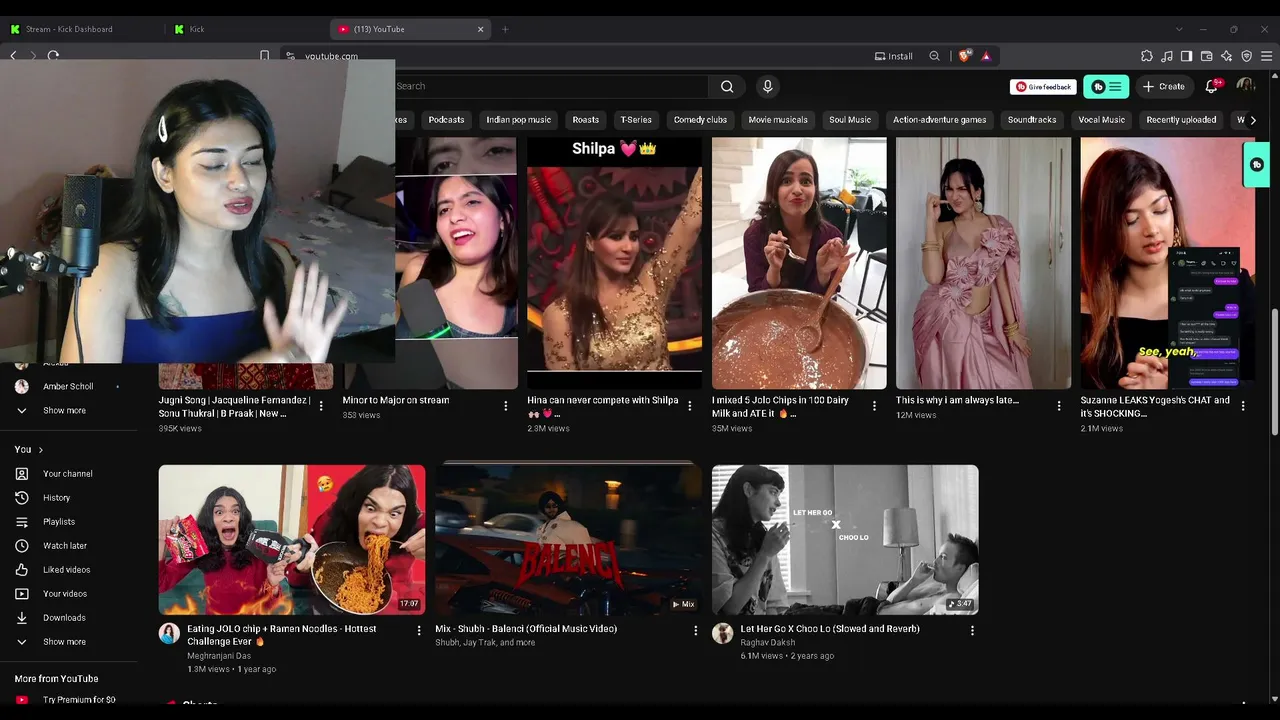Image resolution: width=1280 pixels, height=720 pixels.
Task: Click the teal extension list button
Action: 1106,87
